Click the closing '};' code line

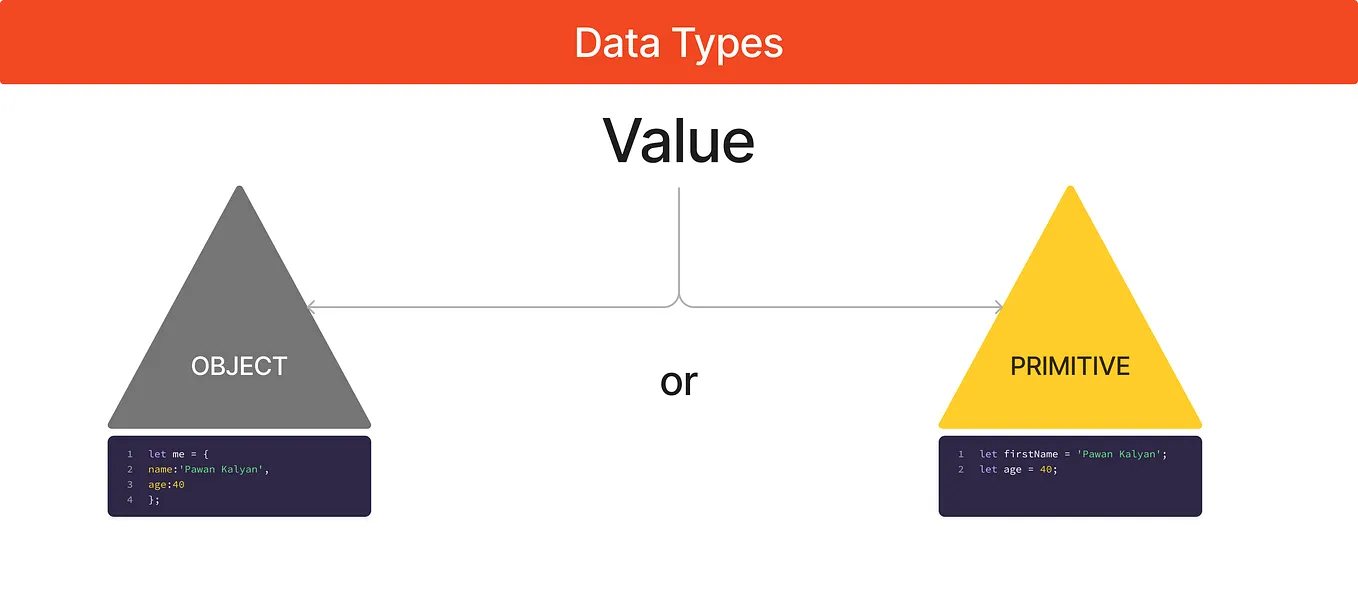click(154, 499)
